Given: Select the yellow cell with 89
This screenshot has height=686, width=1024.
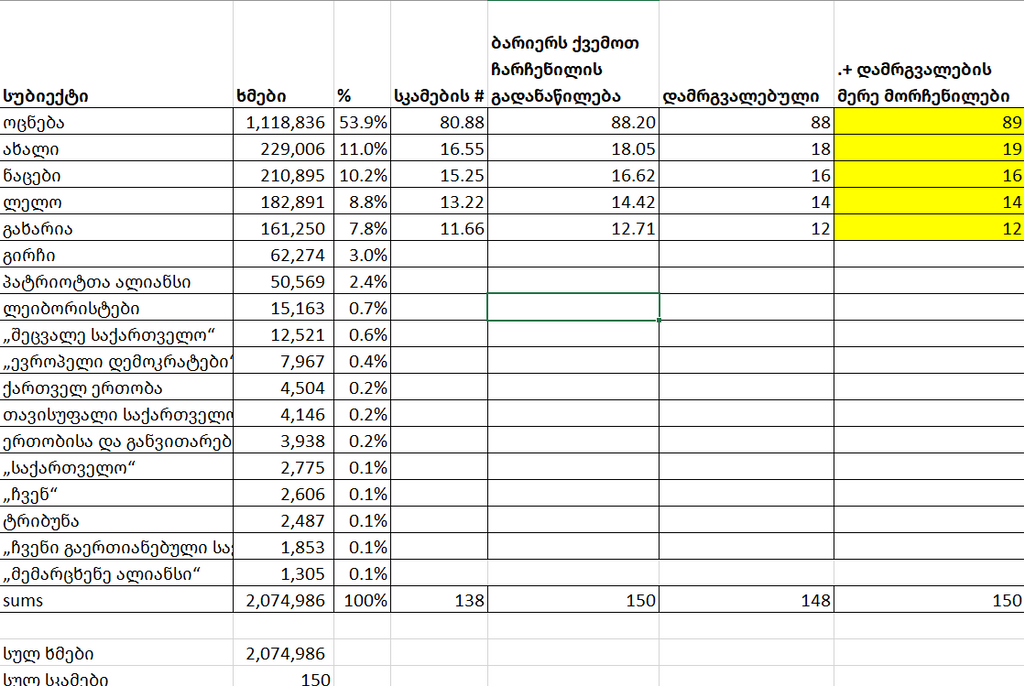Looking at the screenshot, I should pyautogui.click(x=929, y=122).
